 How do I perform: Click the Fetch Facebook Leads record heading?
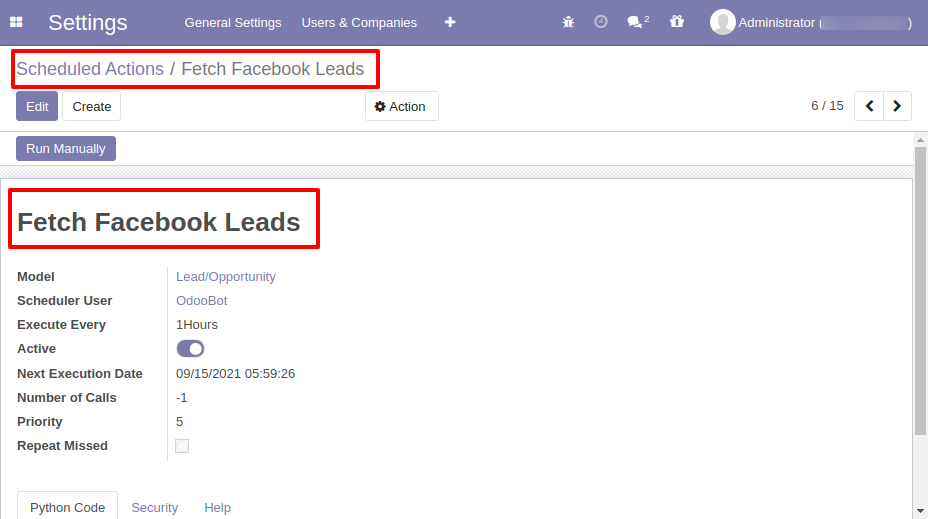point(159,222)
